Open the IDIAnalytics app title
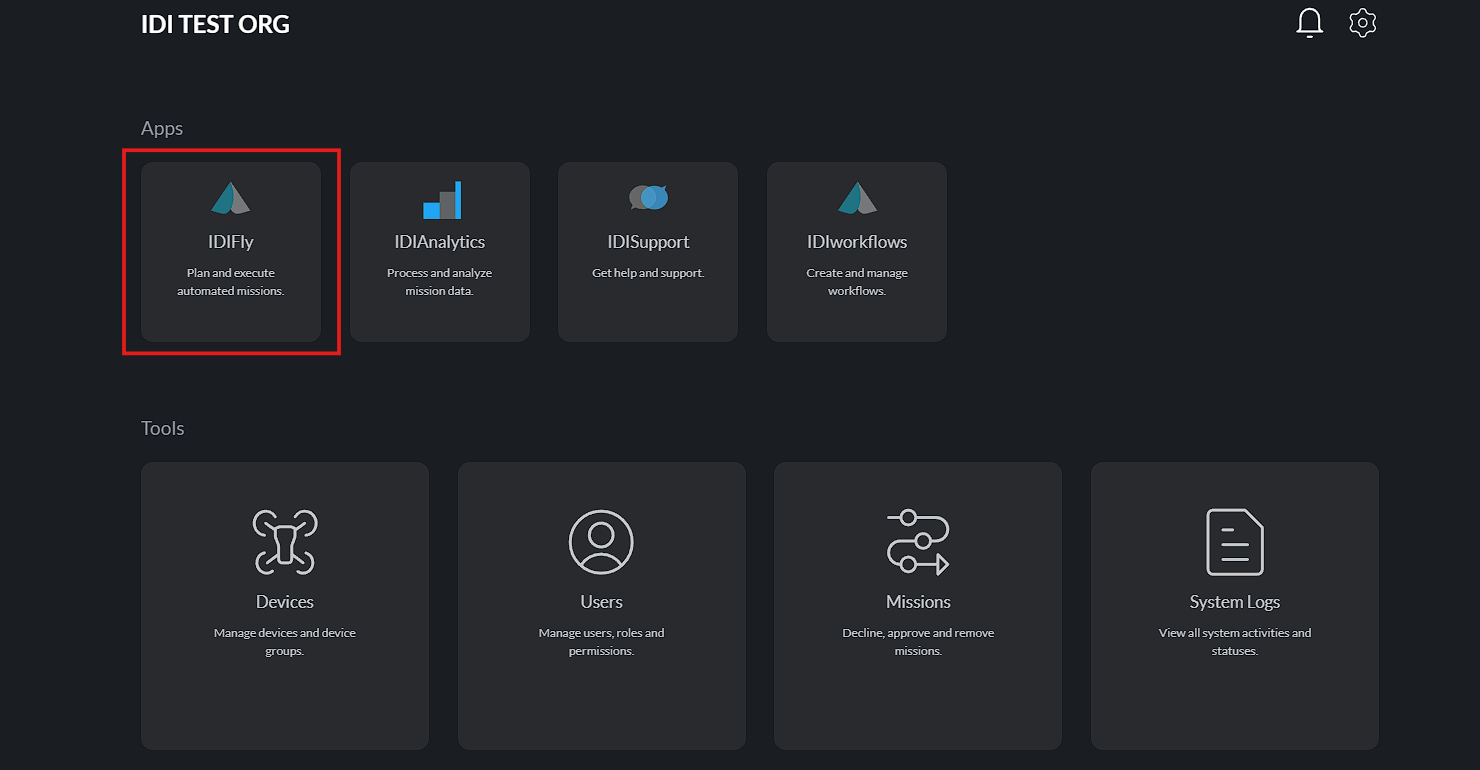This screenshot has height=770, width=1480. click(x=440, y=242)
